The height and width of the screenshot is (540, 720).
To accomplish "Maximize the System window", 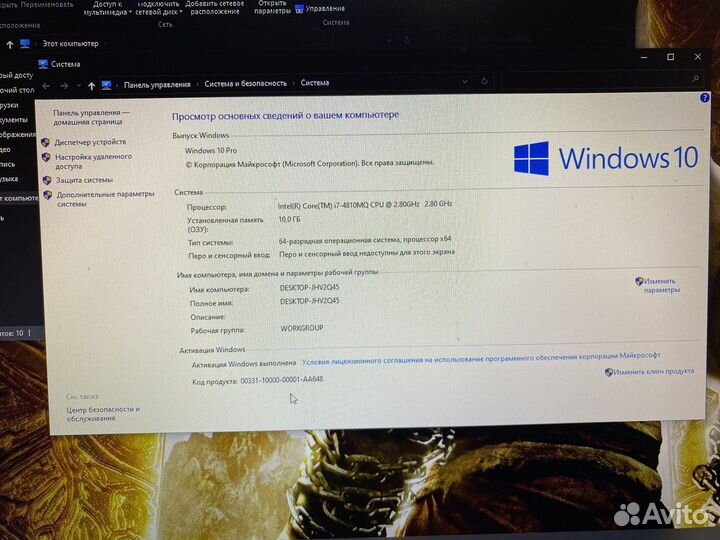I will tap(670, 57).
